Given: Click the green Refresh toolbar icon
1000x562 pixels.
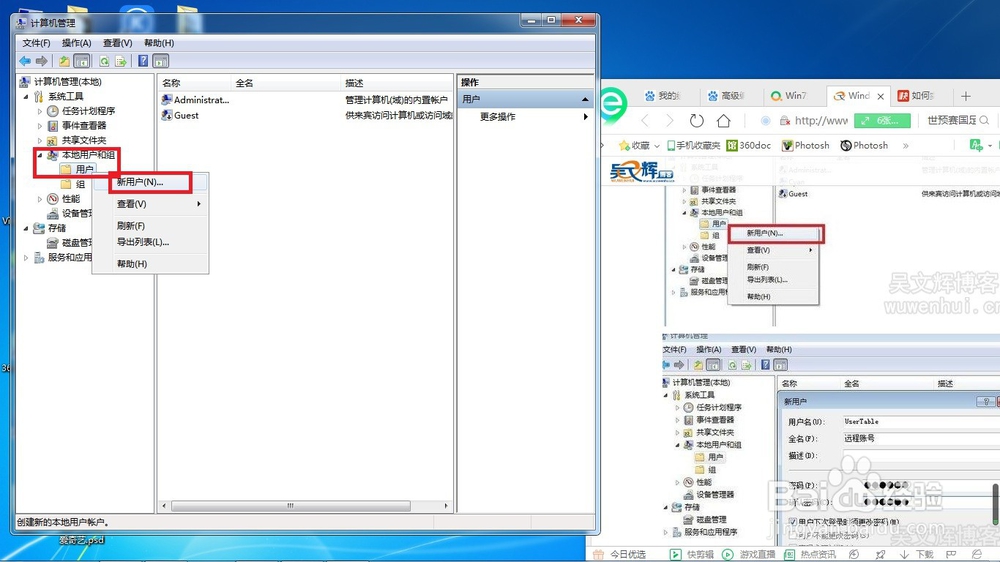Looking at the screenshot, I should click(104, 61).
